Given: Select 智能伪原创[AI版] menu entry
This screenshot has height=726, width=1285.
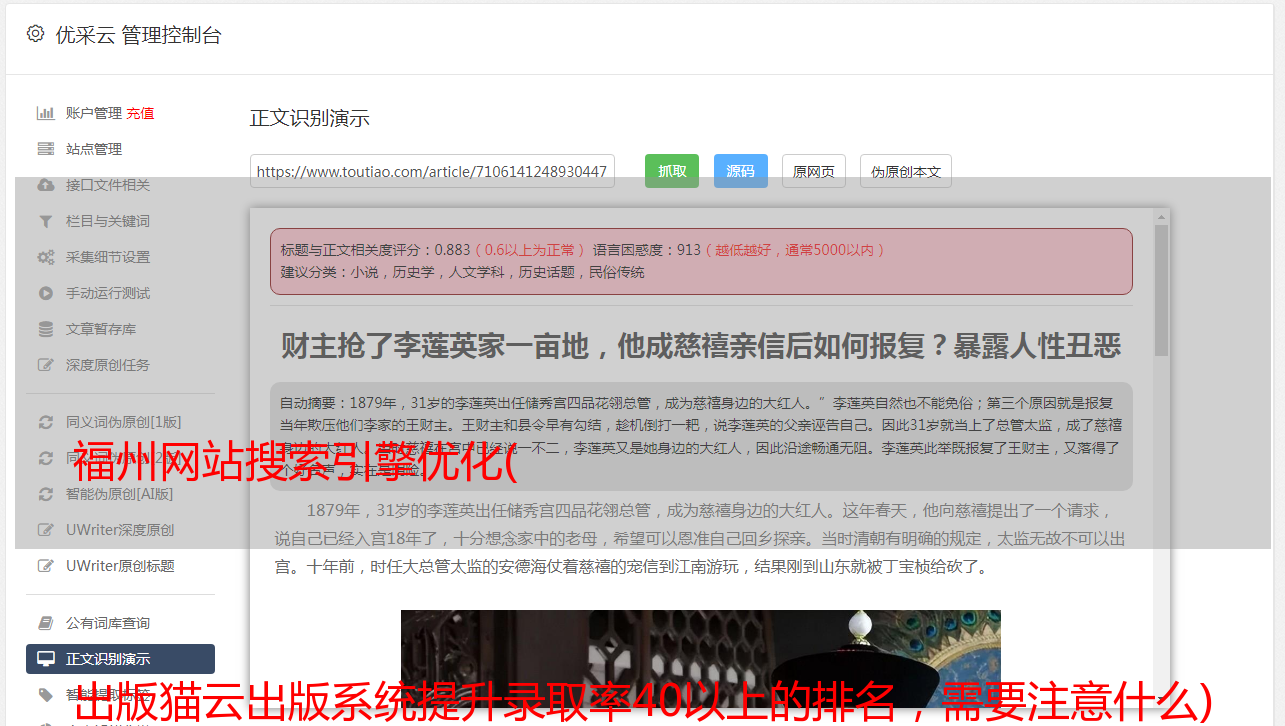Looking at the screenshot, I should click(120, 494).
